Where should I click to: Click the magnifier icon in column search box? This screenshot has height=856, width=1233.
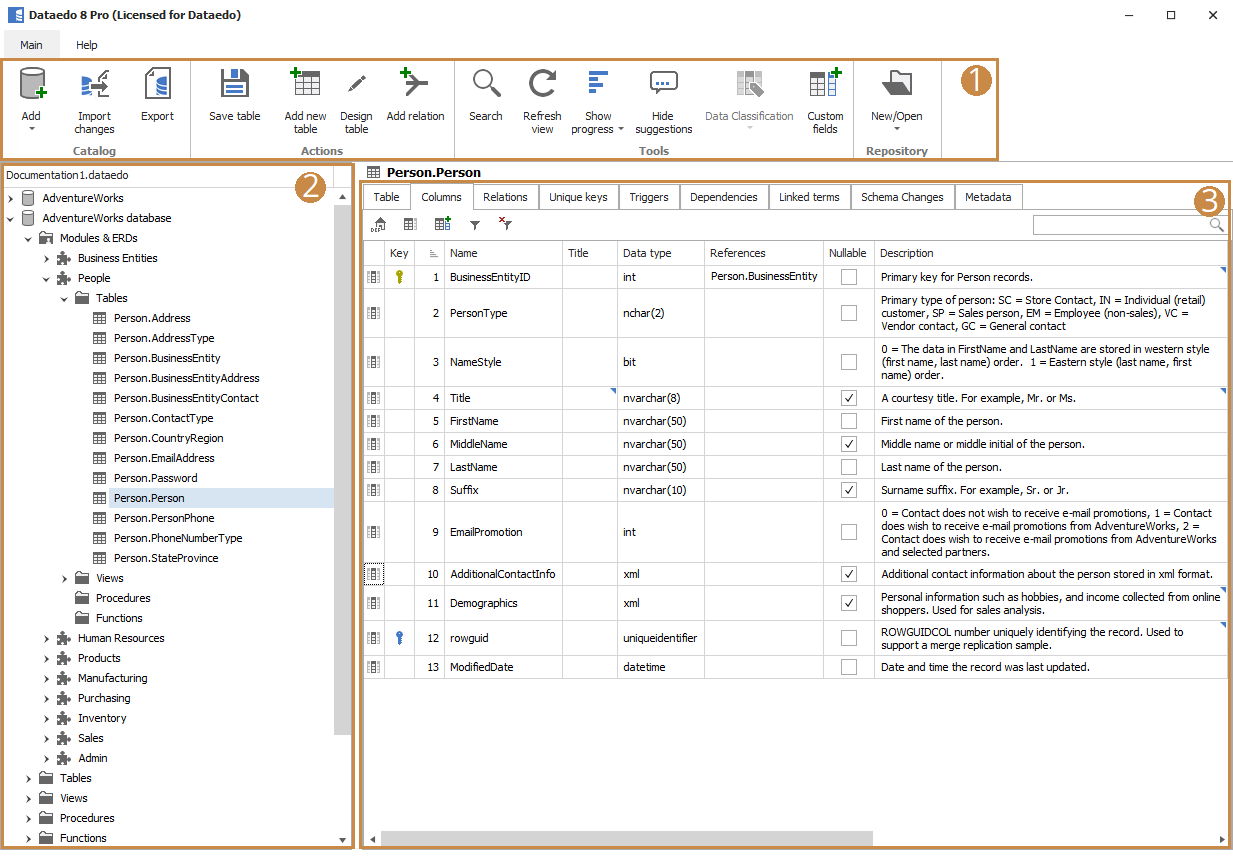pos(1216,225)
